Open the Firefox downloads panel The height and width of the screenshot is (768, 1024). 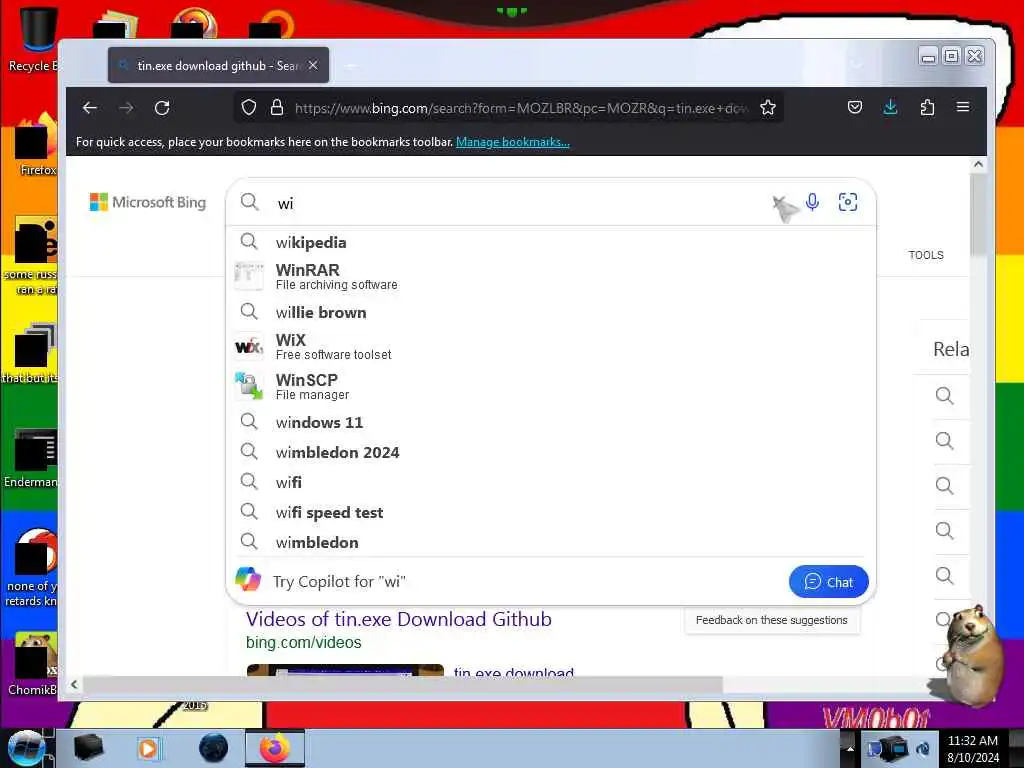[x=890, y=108]
